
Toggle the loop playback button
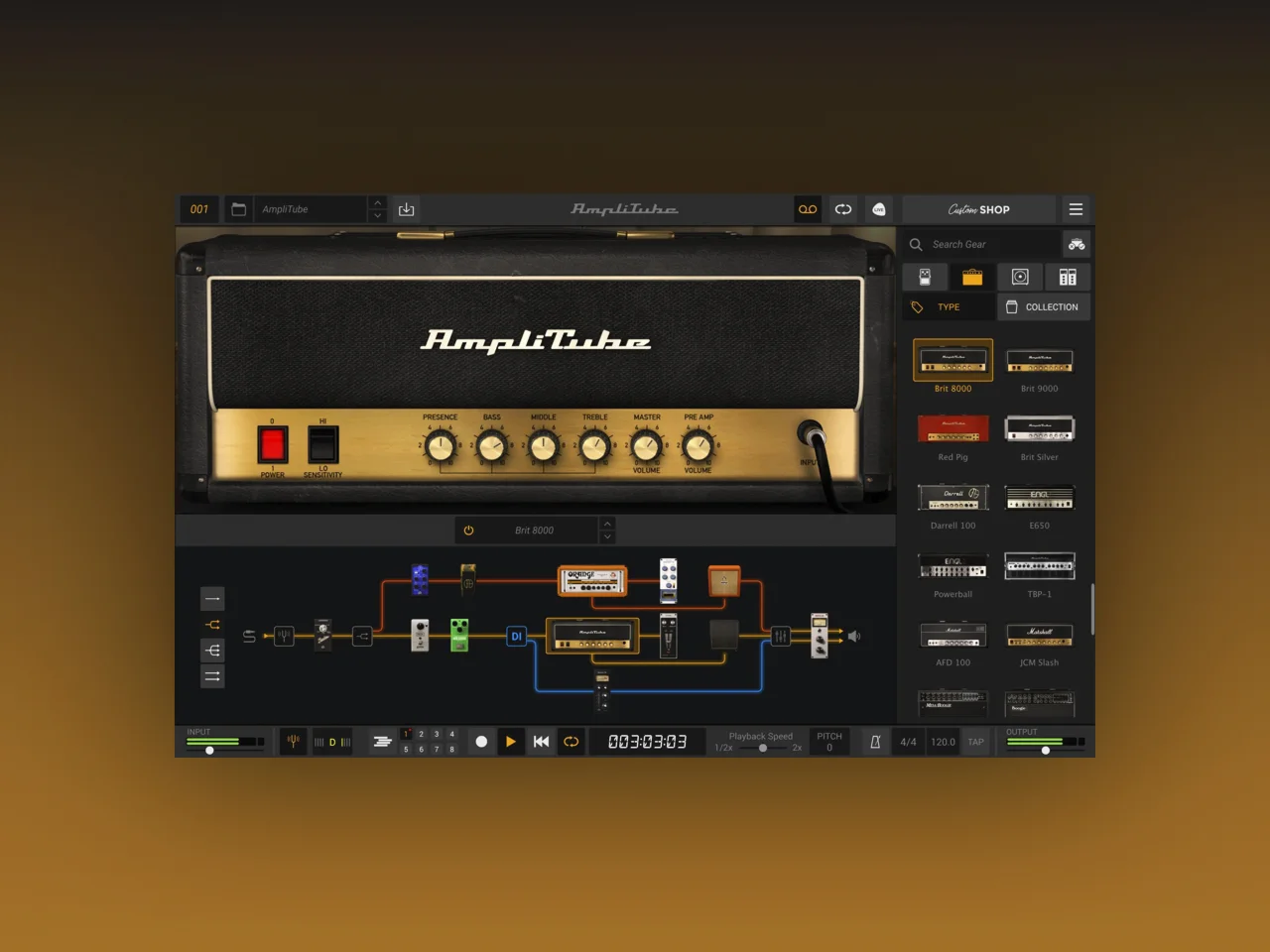pyautogui.click(x=571, y=742)
